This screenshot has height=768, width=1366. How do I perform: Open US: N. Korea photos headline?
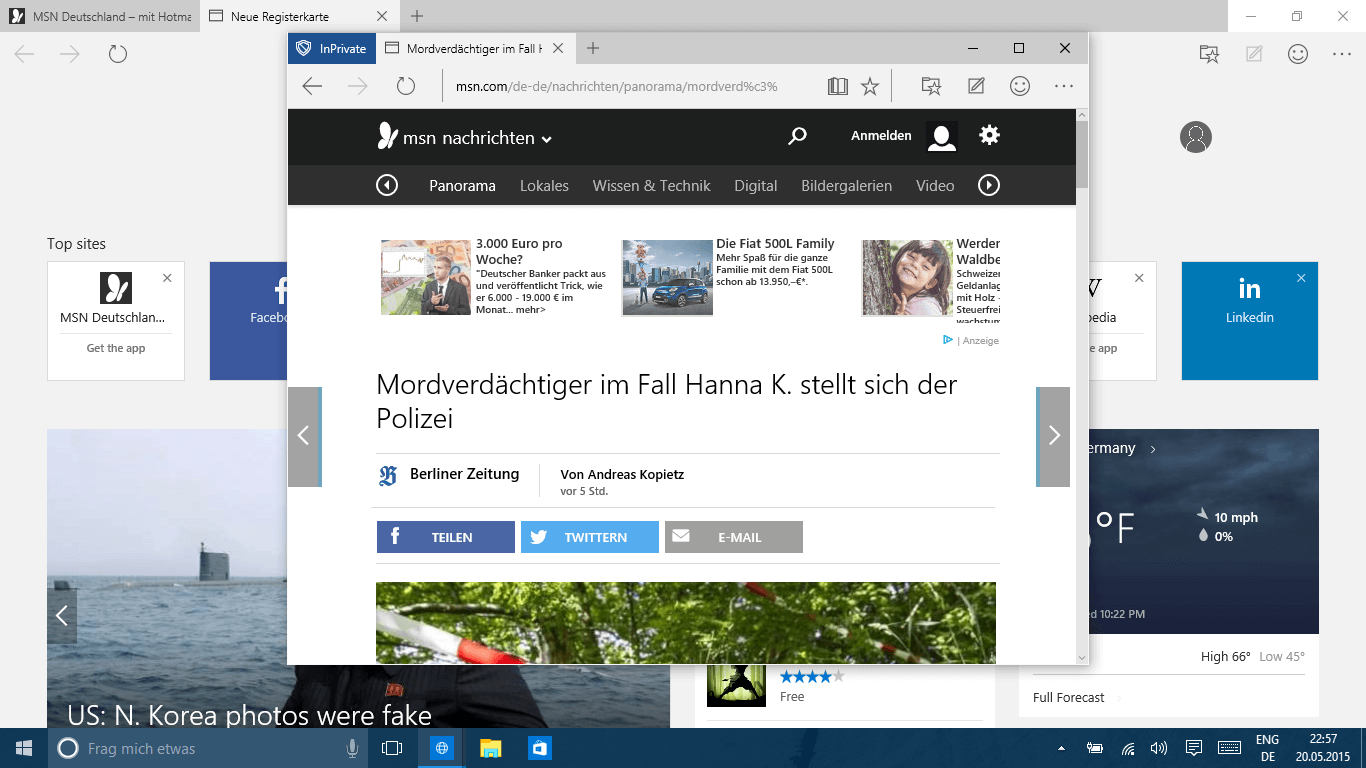249,716
